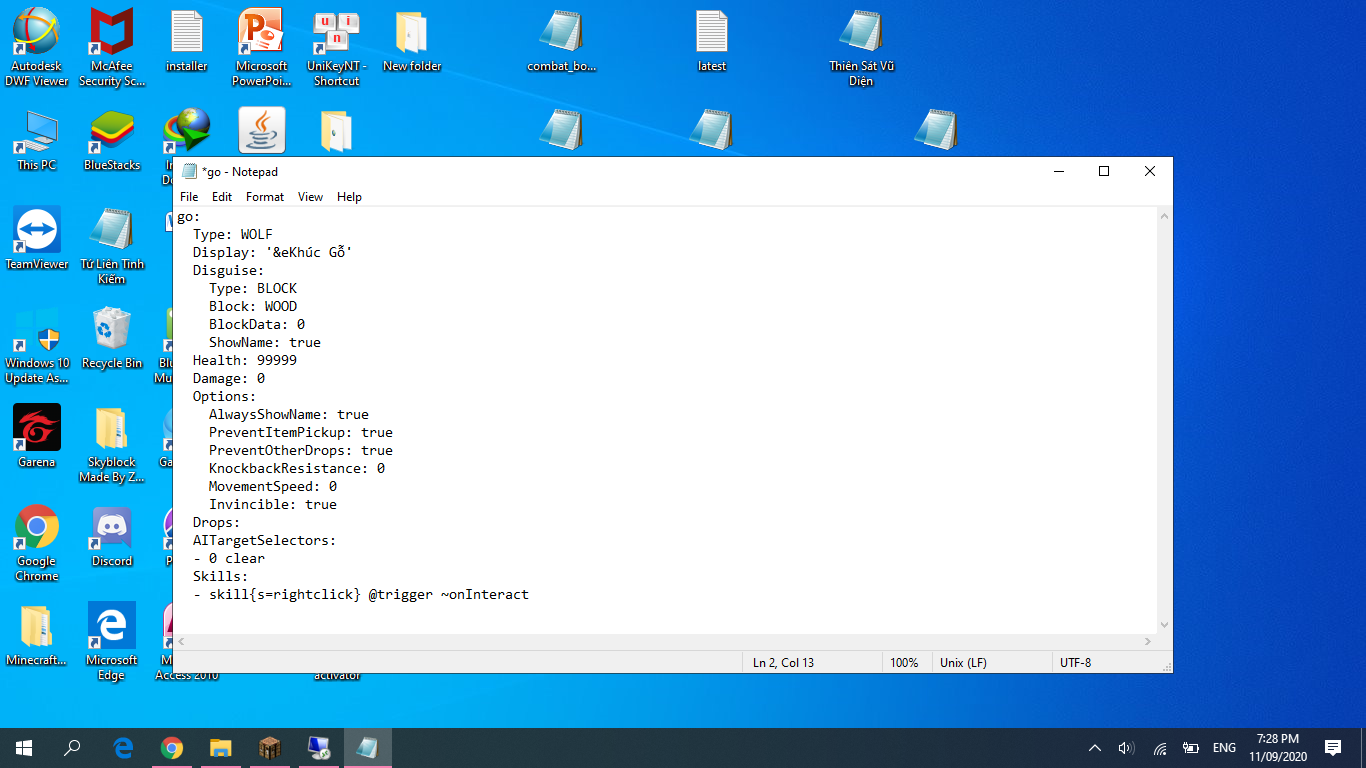The width and height of the screenshot is (1366, 768).
Task: Open the File menu in Notepad
Action: (189, 197)
